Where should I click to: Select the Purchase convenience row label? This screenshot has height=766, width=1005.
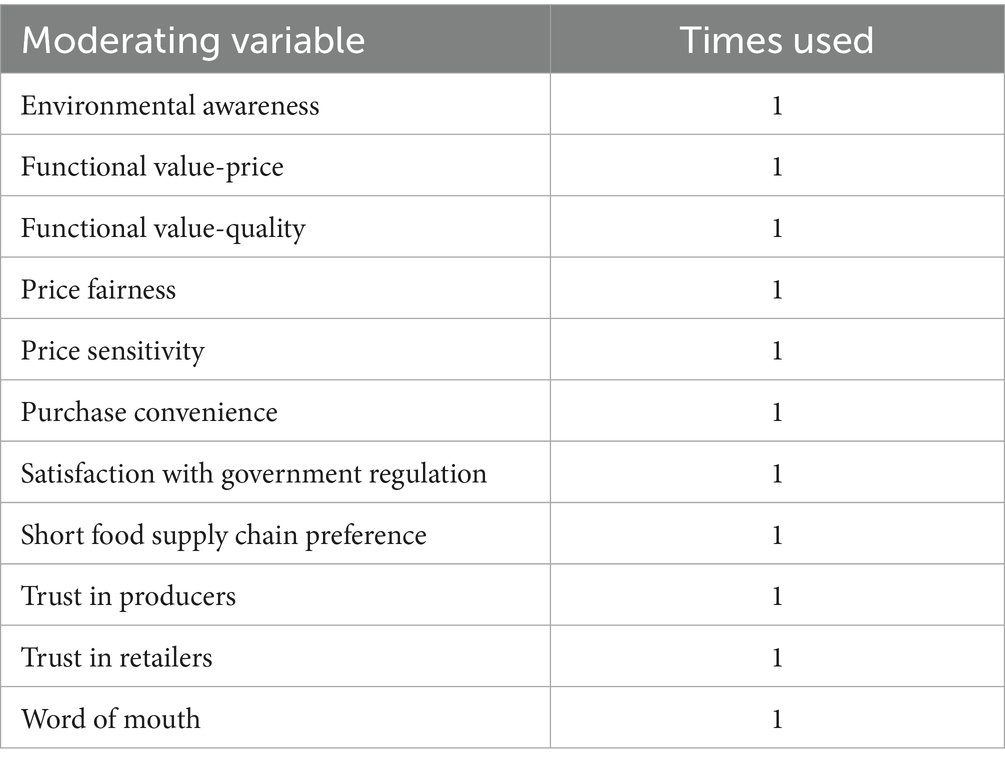point(149,412)
